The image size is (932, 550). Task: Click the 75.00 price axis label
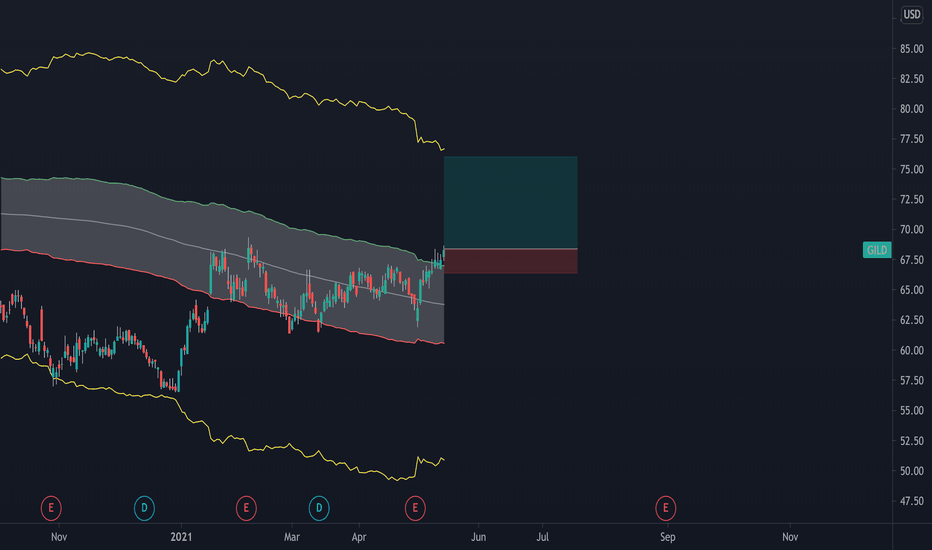(x=912, y=169)
